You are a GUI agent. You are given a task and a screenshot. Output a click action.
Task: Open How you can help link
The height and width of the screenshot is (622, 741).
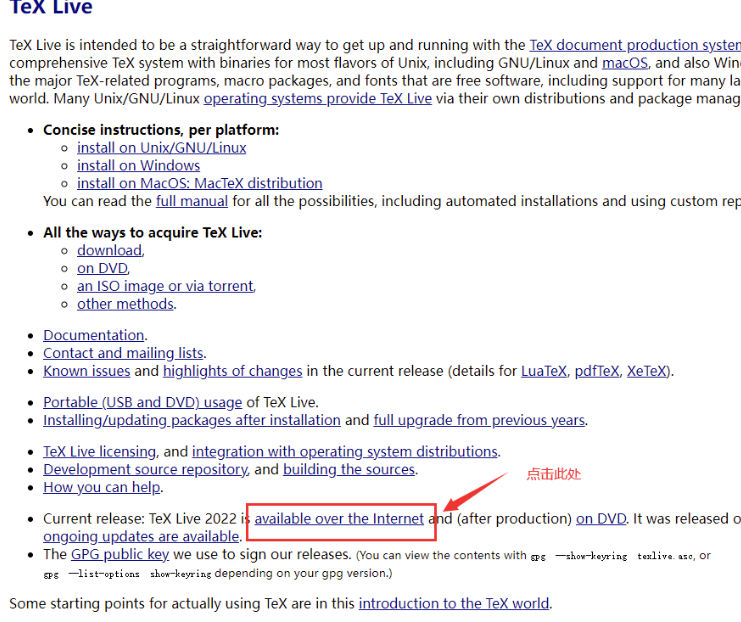[x=102, y=487]
